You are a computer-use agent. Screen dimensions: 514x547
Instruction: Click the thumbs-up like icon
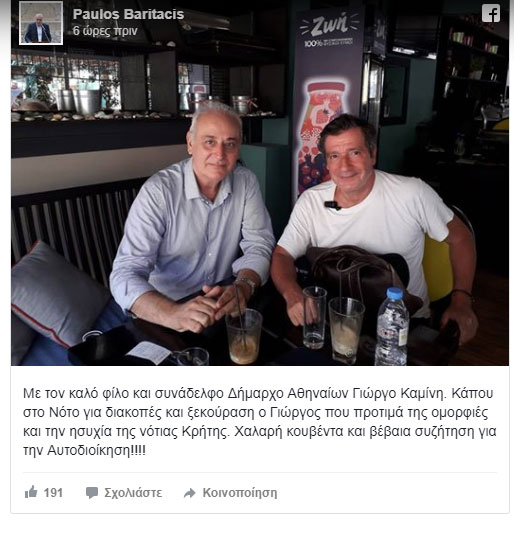click(x=31, y=492)
